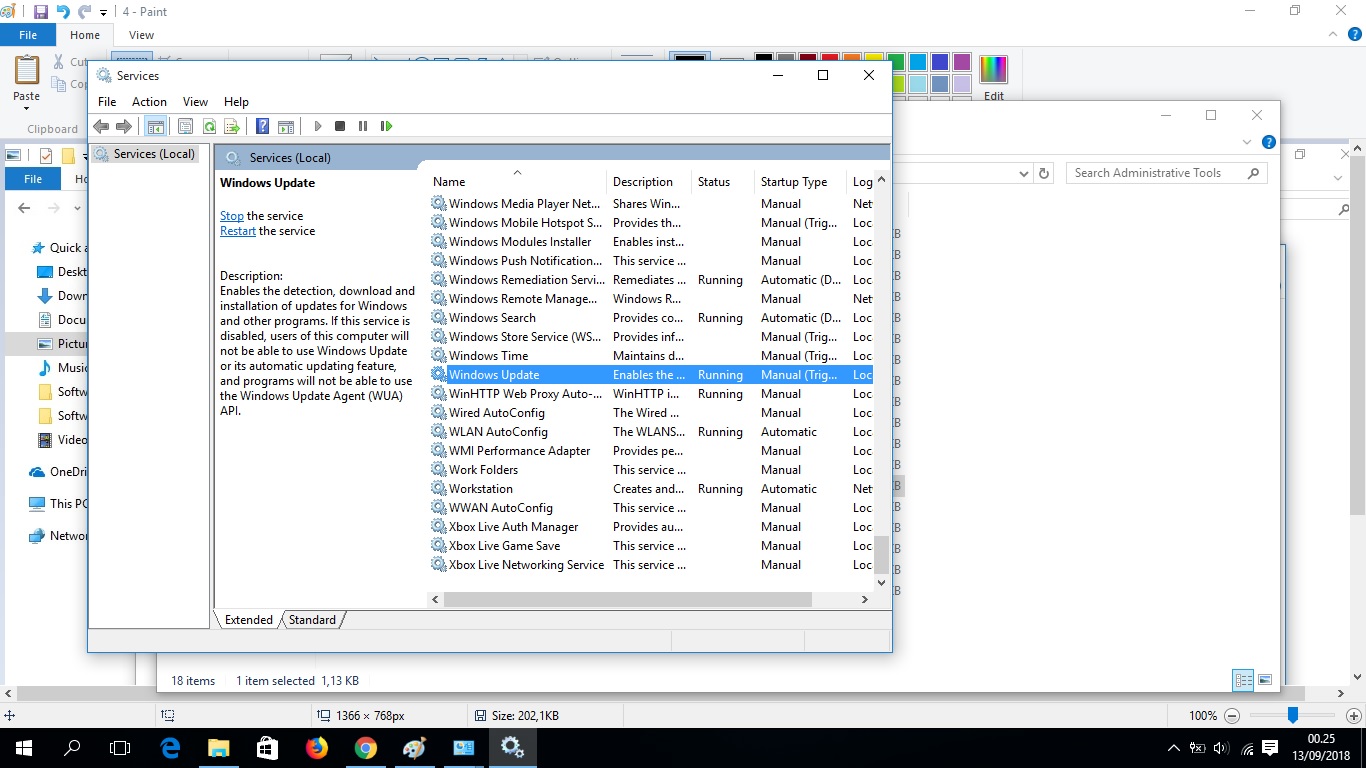Image resolution: width=1366 pixels, height=768 pixels.
Task: Pick the purple color swatch in Paint
Action: [x=962, y=62]
